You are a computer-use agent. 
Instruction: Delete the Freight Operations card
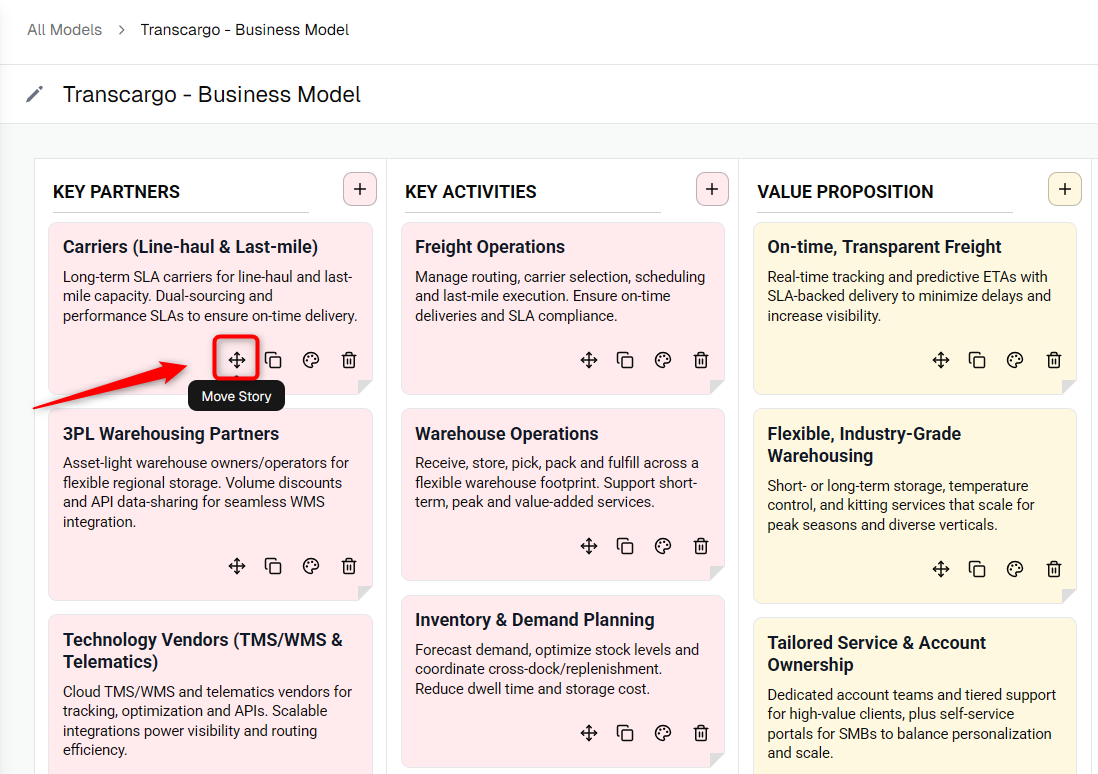(x=701, y=360)
